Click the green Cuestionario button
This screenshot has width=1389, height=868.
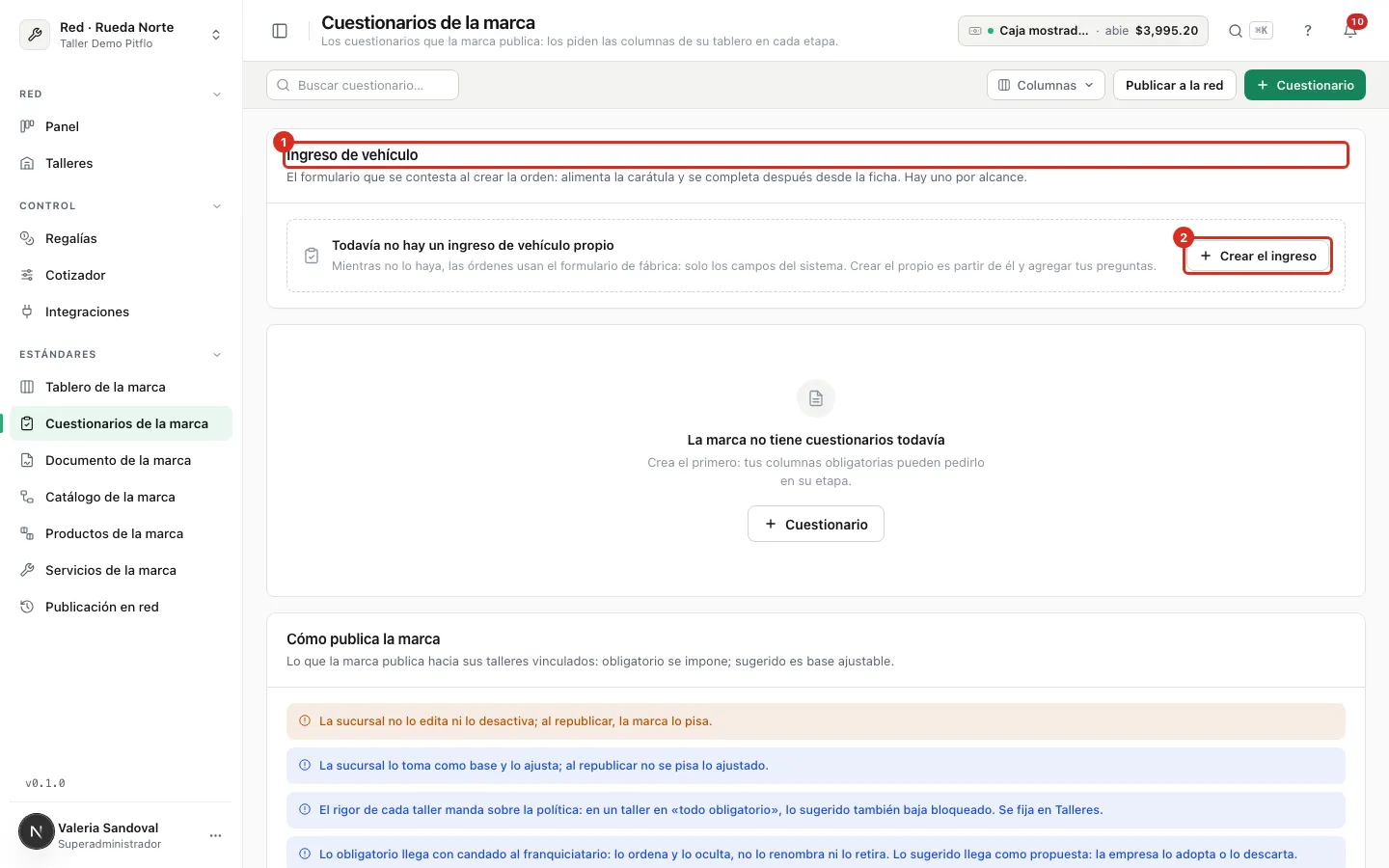pyautogui.click(x=1305, y=85)
